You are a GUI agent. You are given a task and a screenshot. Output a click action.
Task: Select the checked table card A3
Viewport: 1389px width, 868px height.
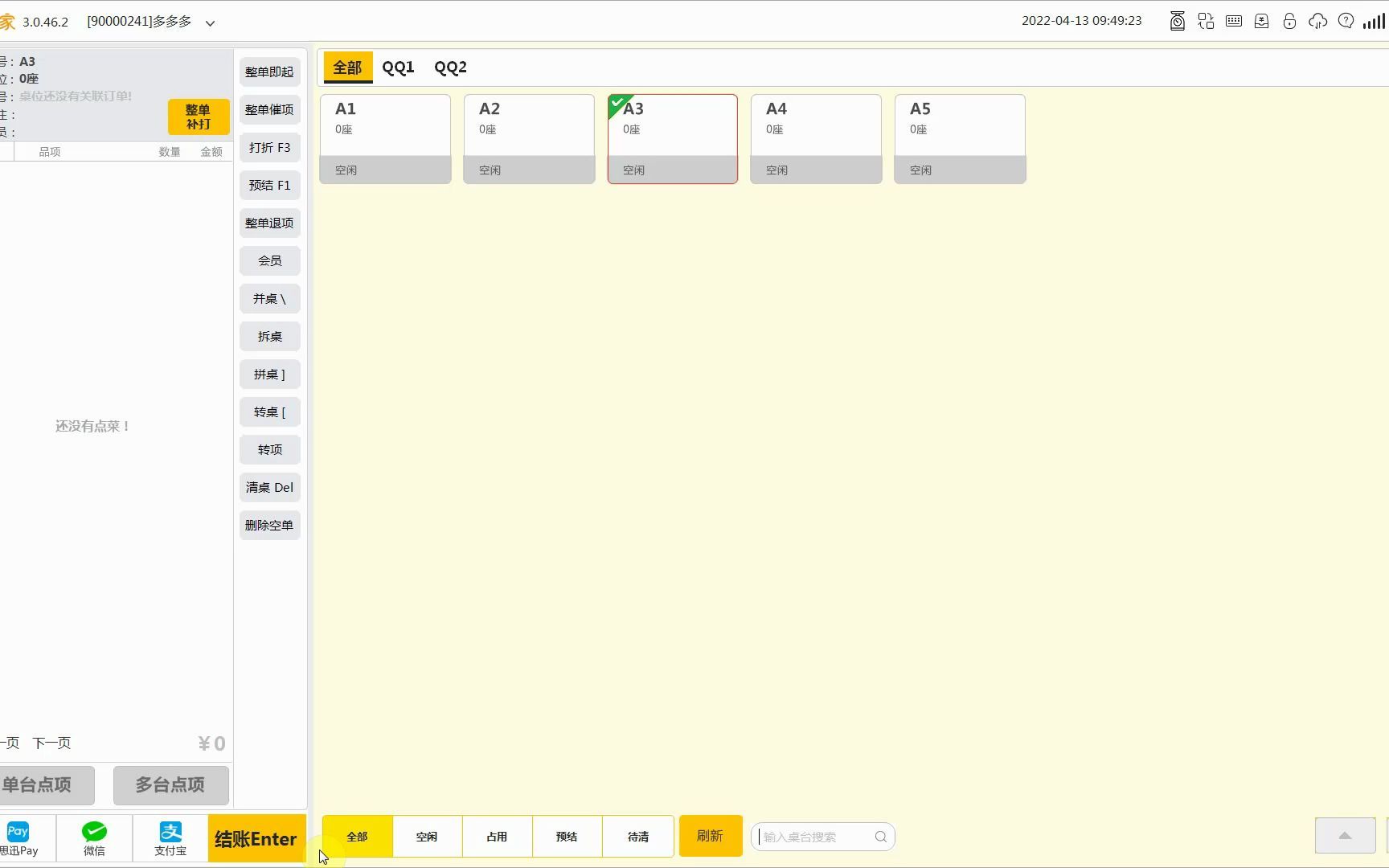(673, 139)
